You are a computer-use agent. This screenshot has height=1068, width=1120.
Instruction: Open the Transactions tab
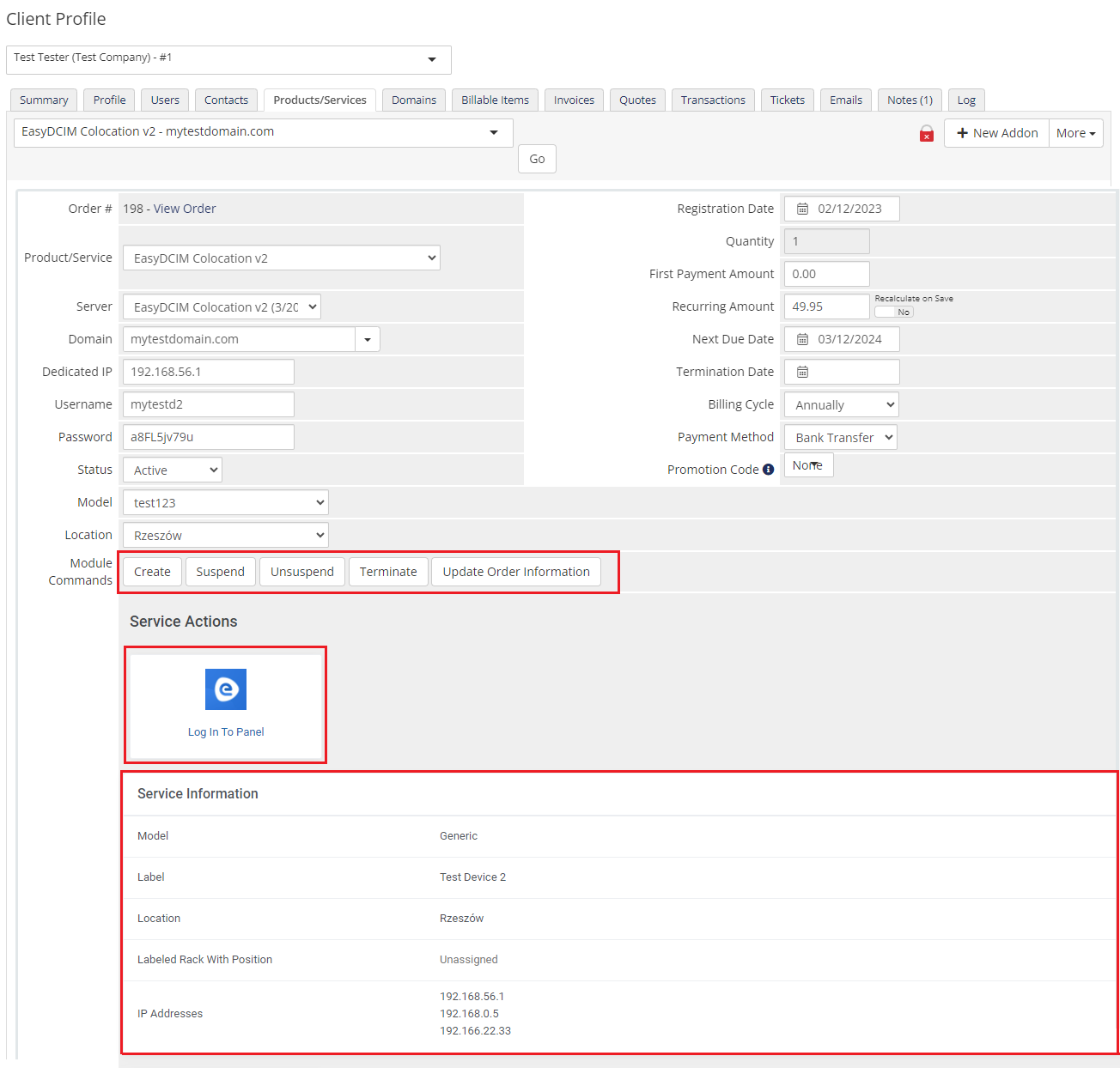pyautogui.click(x=713, y=100)
